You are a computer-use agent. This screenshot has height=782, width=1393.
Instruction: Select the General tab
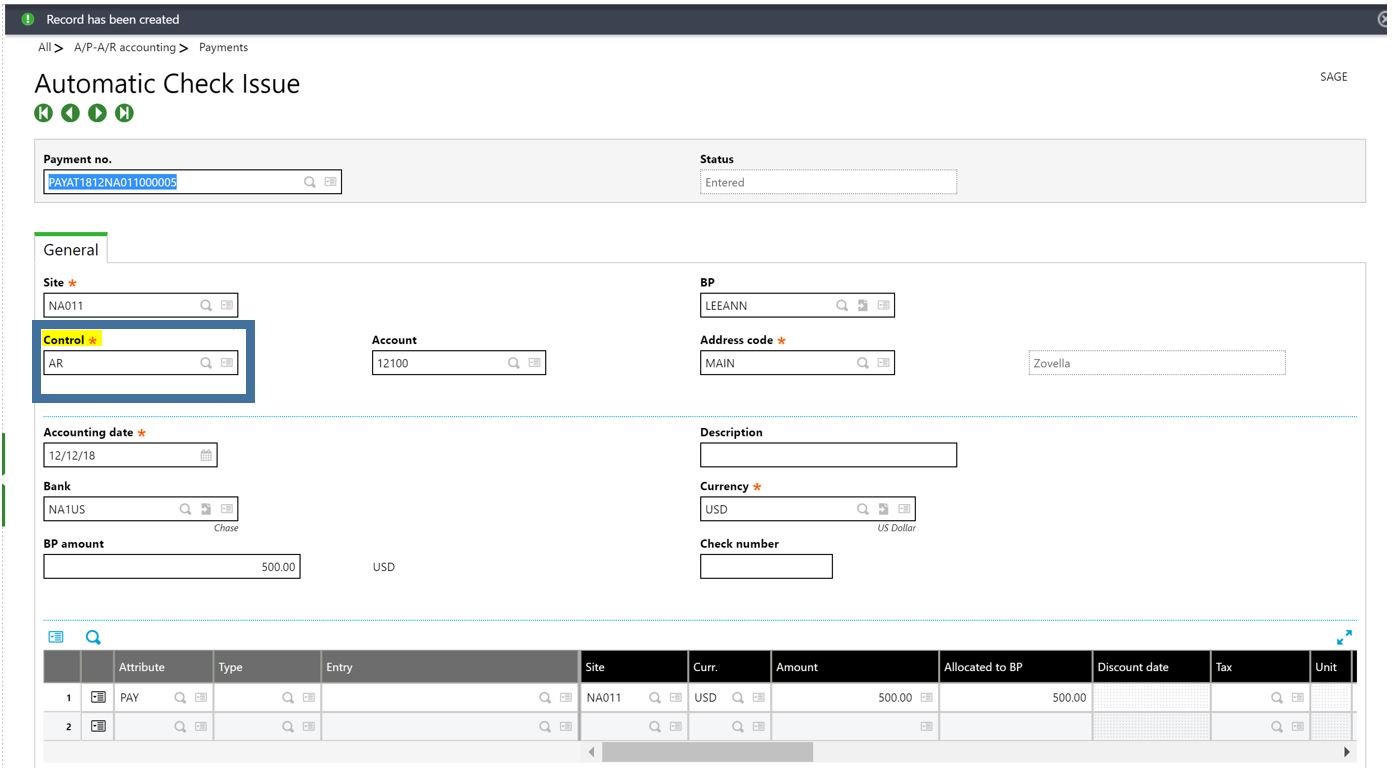coord(71,250)
